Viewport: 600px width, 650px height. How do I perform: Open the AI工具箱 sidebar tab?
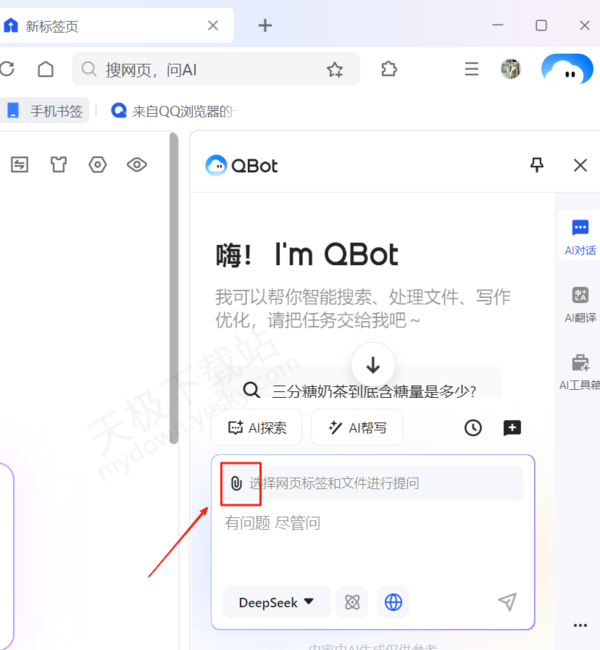[x=580, y=370]
